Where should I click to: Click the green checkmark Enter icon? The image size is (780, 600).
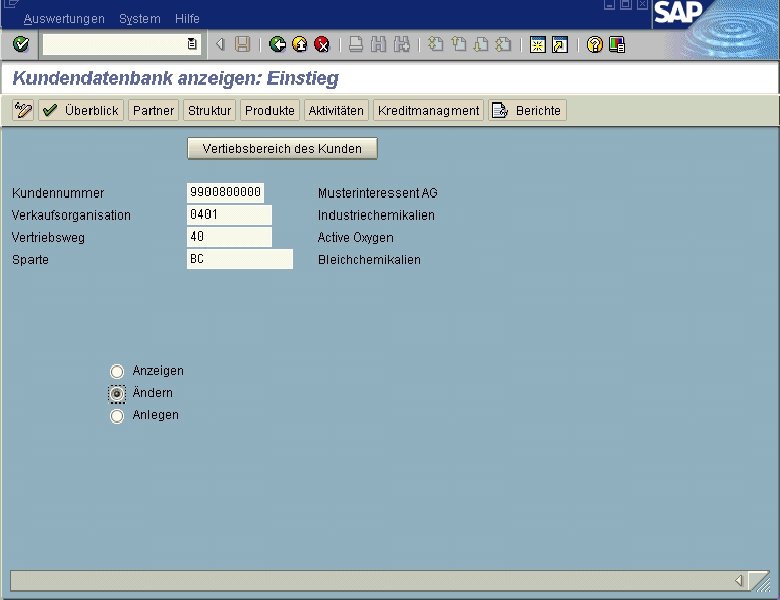[21, 44]
